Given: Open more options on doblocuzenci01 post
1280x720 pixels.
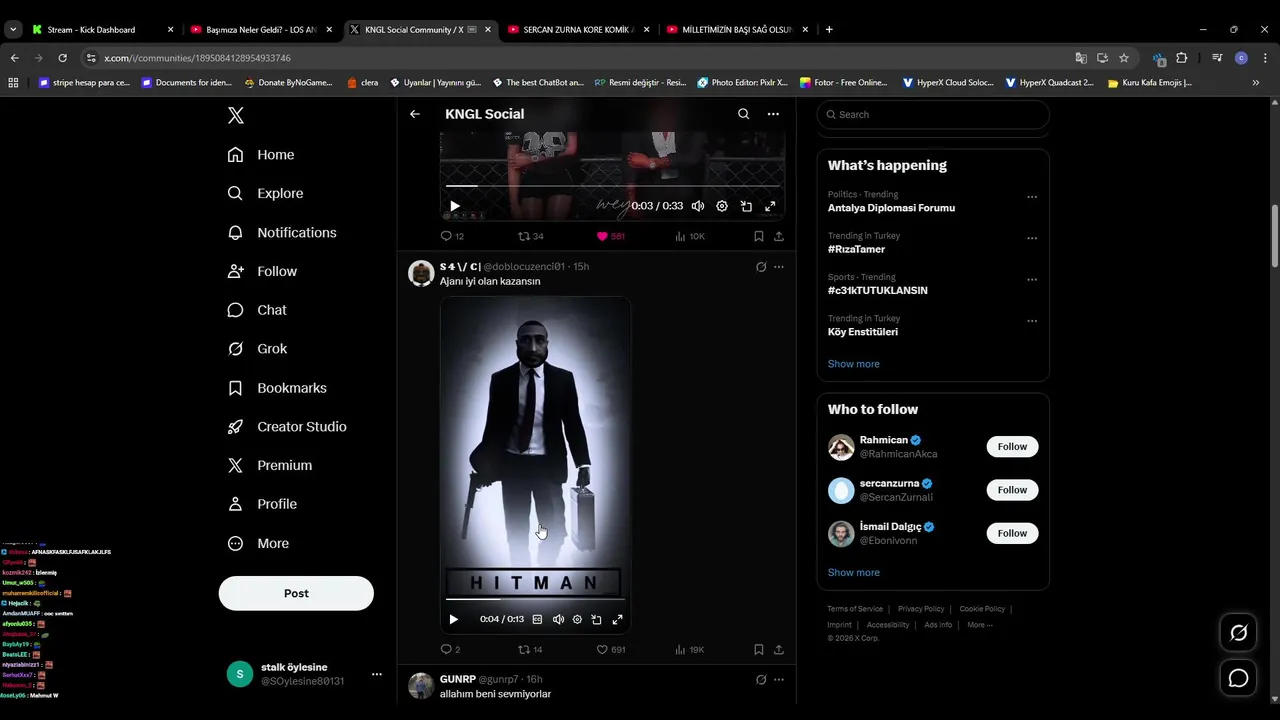Looking at the screenshot, I should point(779,267).
